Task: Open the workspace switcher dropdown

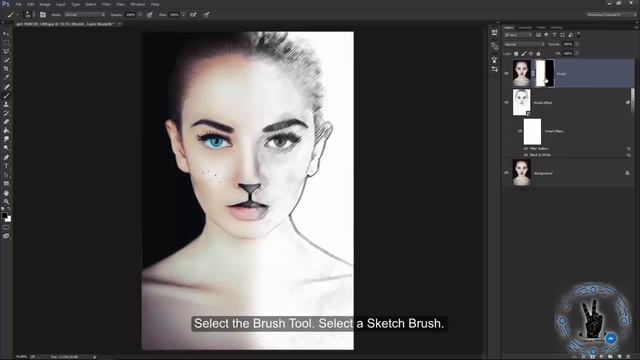Action: (611, 14)
